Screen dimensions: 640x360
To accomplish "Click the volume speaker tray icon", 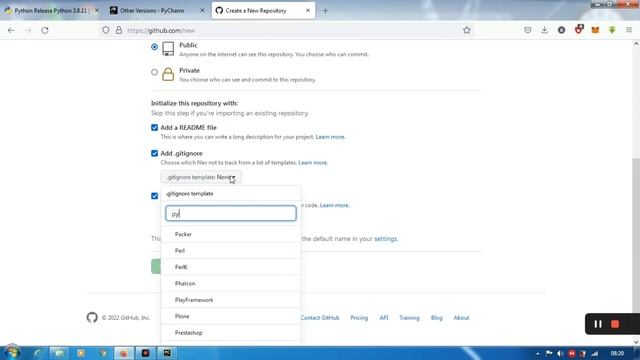I will pos(560,353).
